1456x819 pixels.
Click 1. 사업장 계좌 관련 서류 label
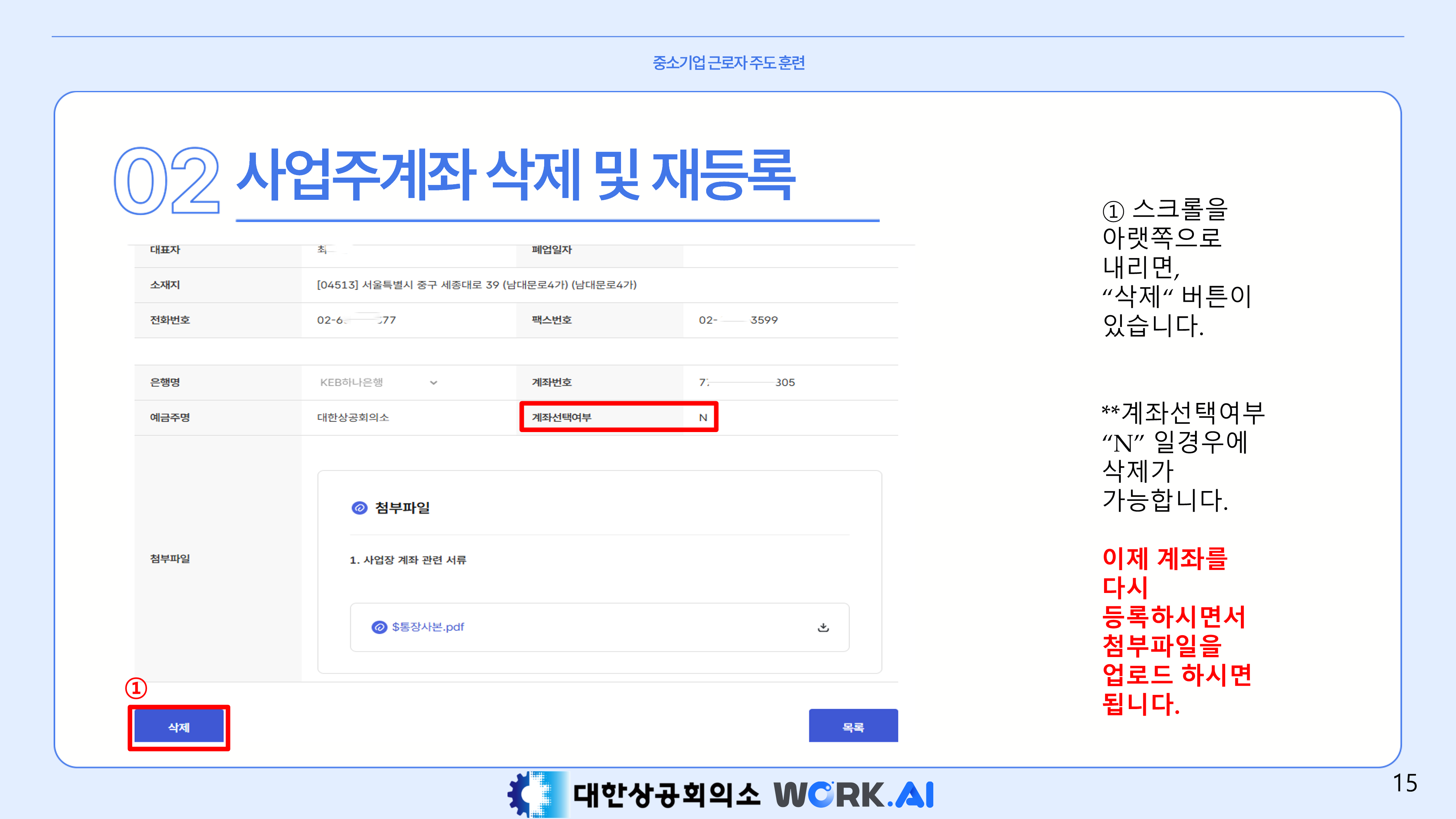pyautogui.click(x=408, y=560)
